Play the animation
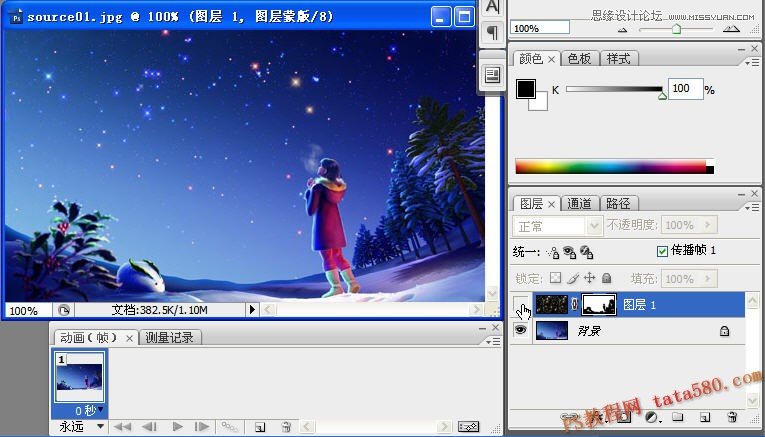The image size is (765, 437). tap(178, 427)
